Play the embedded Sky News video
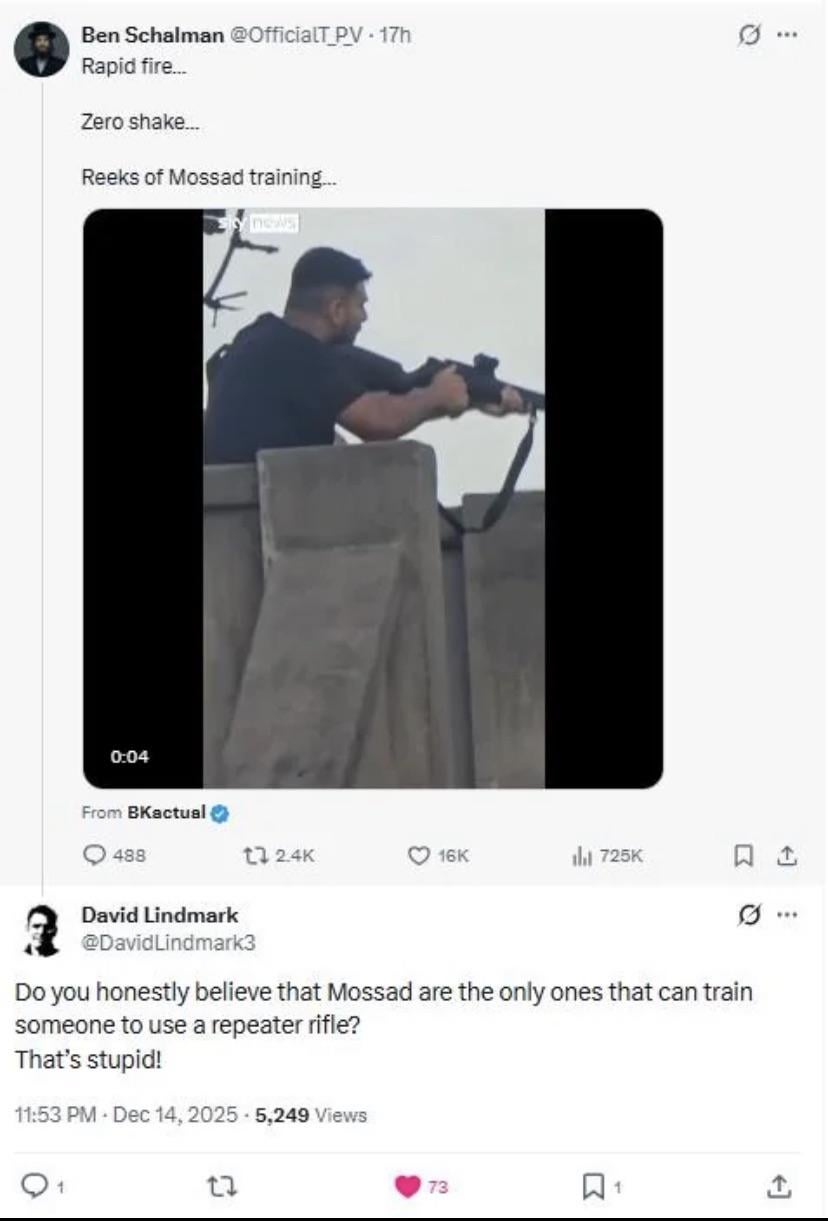The image size is (828, 1221). pos(373,498)
